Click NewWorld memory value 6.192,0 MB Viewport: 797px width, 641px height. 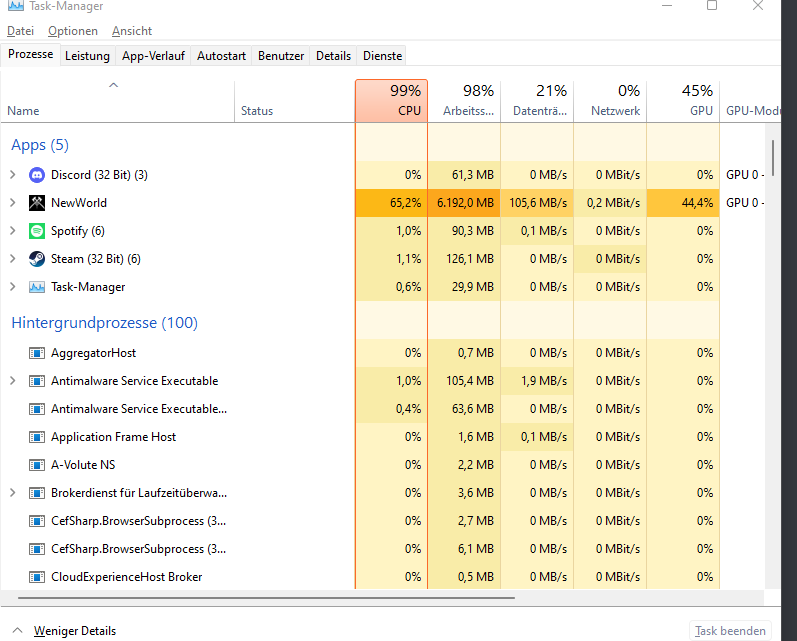click(465, 203)
